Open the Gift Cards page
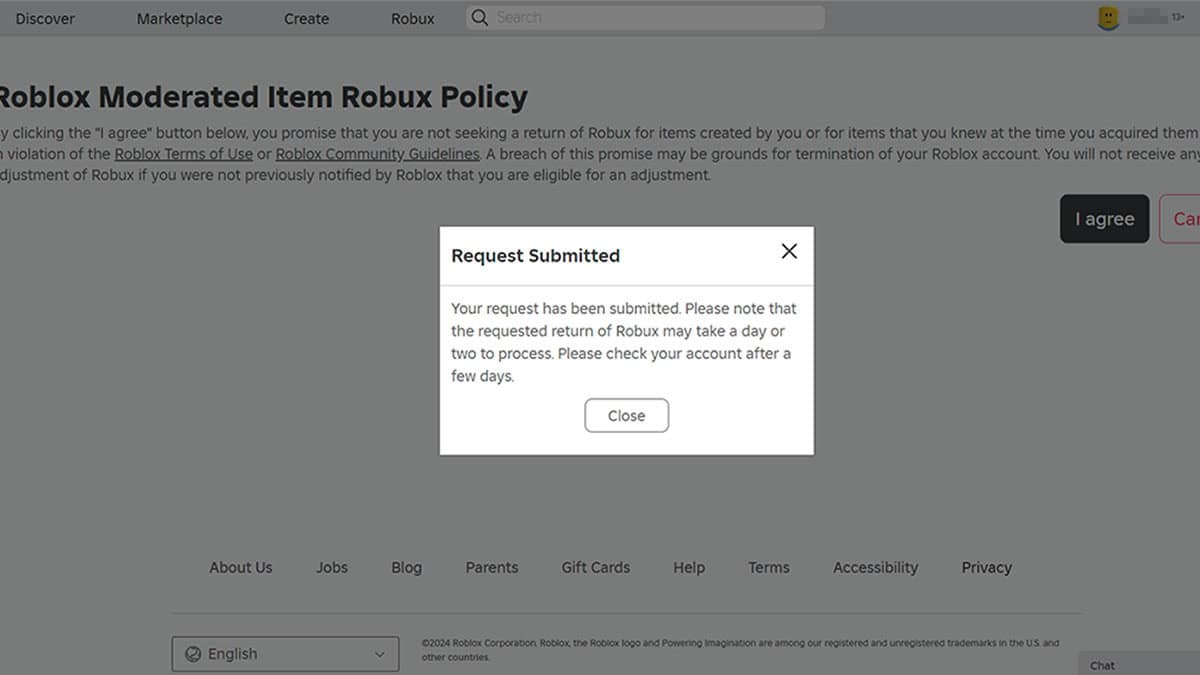1200x675 pixels. point(595,567)
